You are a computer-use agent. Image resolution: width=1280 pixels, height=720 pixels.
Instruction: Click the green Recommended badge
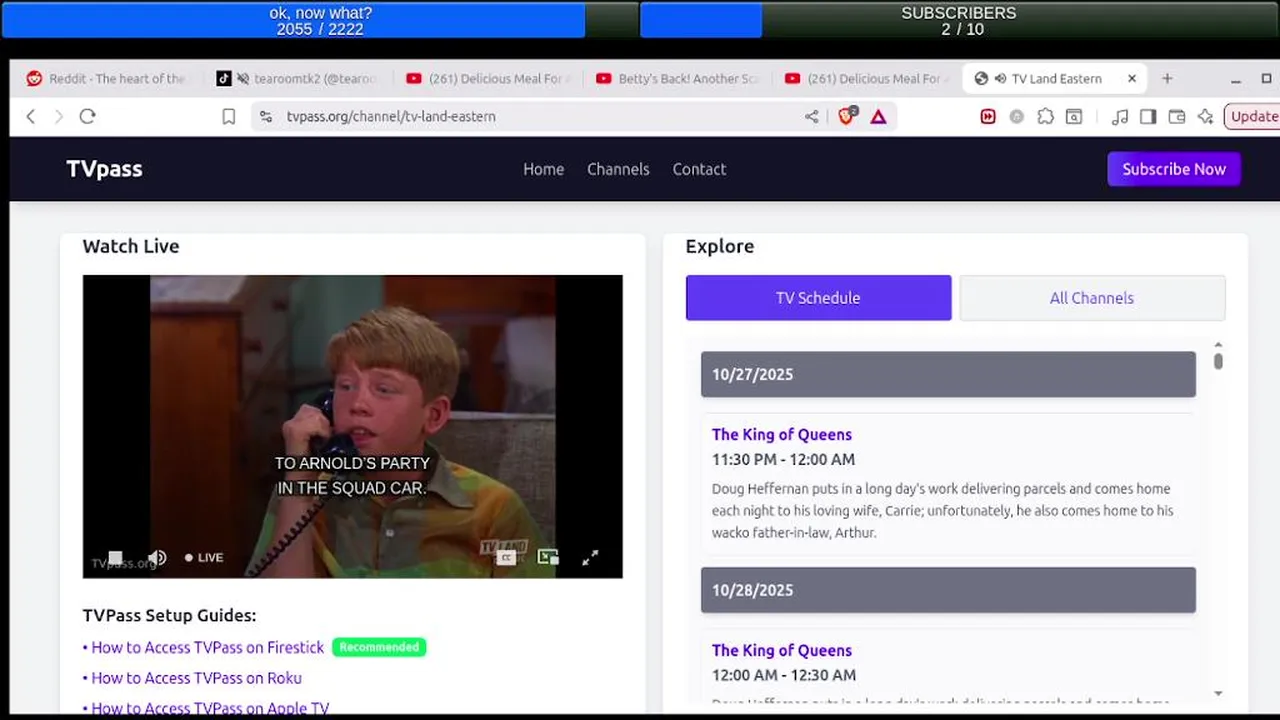379,647
